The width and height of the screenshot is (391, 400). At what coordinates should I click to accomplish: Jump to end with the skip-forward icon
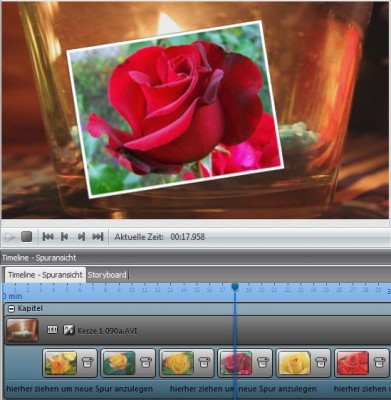[98, 237]
